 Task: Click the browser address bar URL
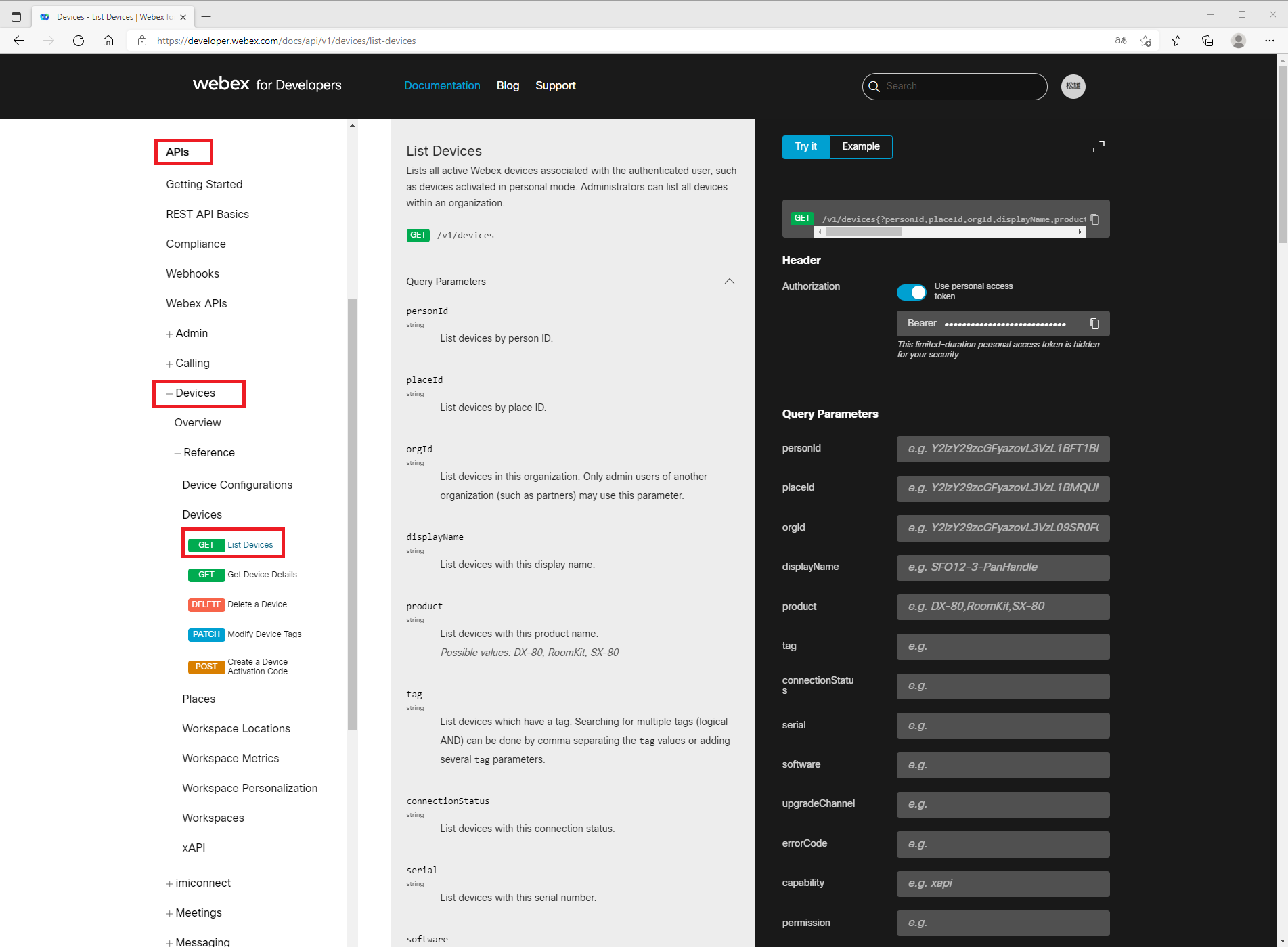point(286,41)
